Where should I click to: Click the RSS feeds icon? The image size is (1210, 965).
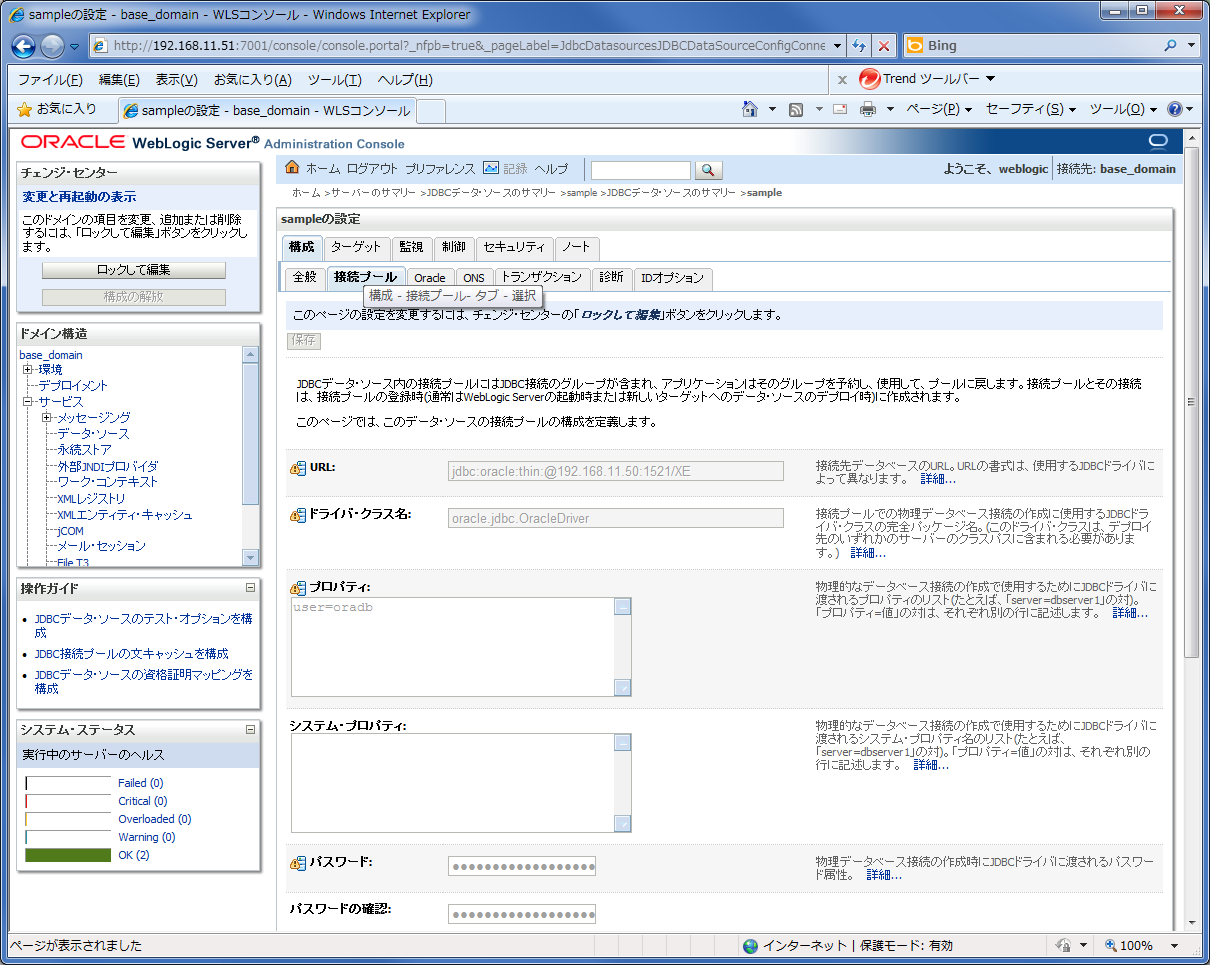pyautogui.click(x=797, y=109)
